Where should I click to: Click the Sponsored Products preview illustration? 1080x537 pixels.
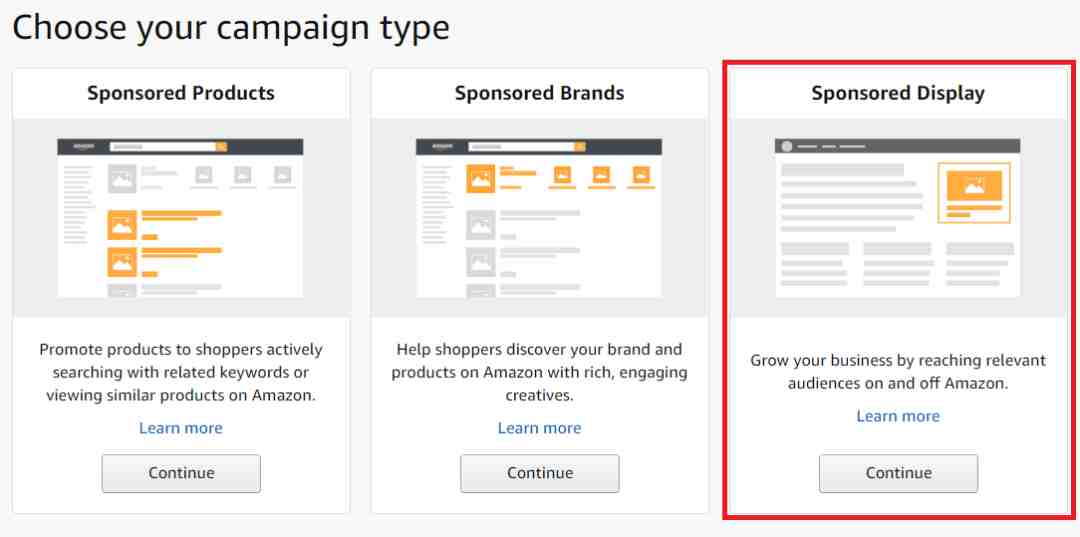(180, 218)
